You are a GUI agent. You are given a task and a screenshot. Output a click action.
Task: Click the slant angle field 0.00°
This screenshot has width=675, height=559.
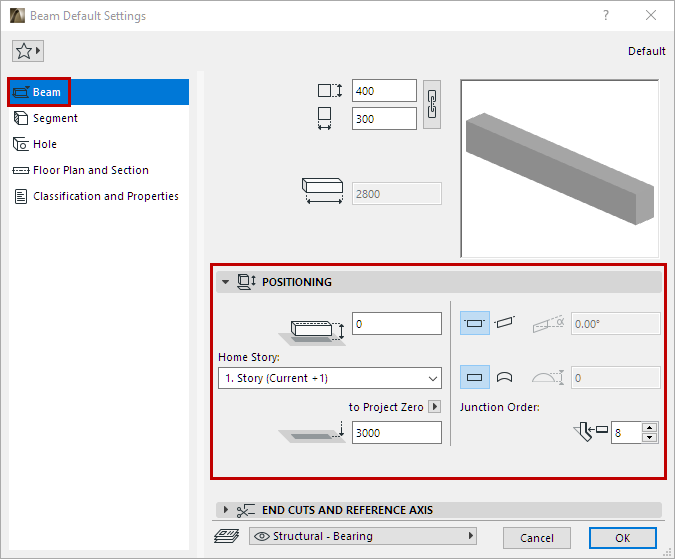point(616,324)
